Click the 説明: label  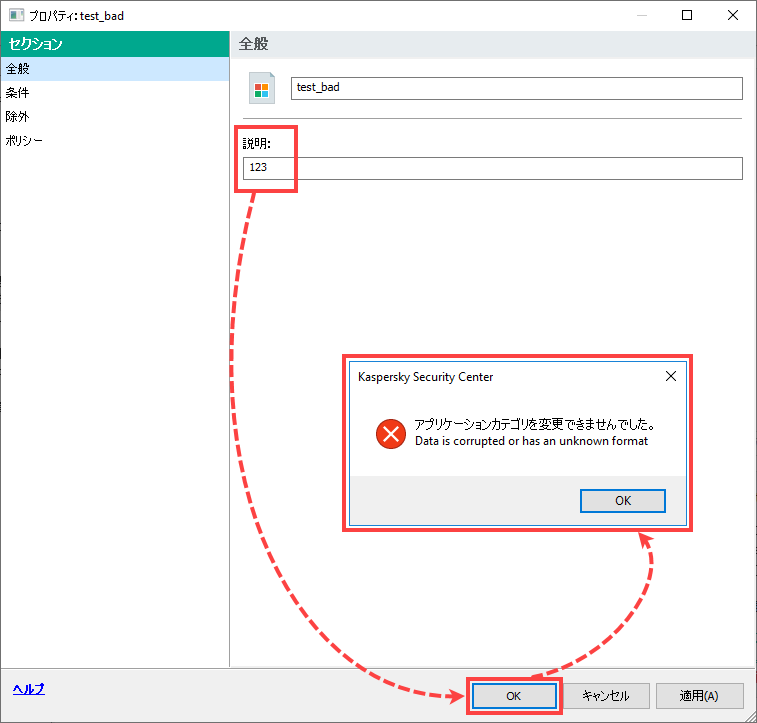tap(256, 143)
